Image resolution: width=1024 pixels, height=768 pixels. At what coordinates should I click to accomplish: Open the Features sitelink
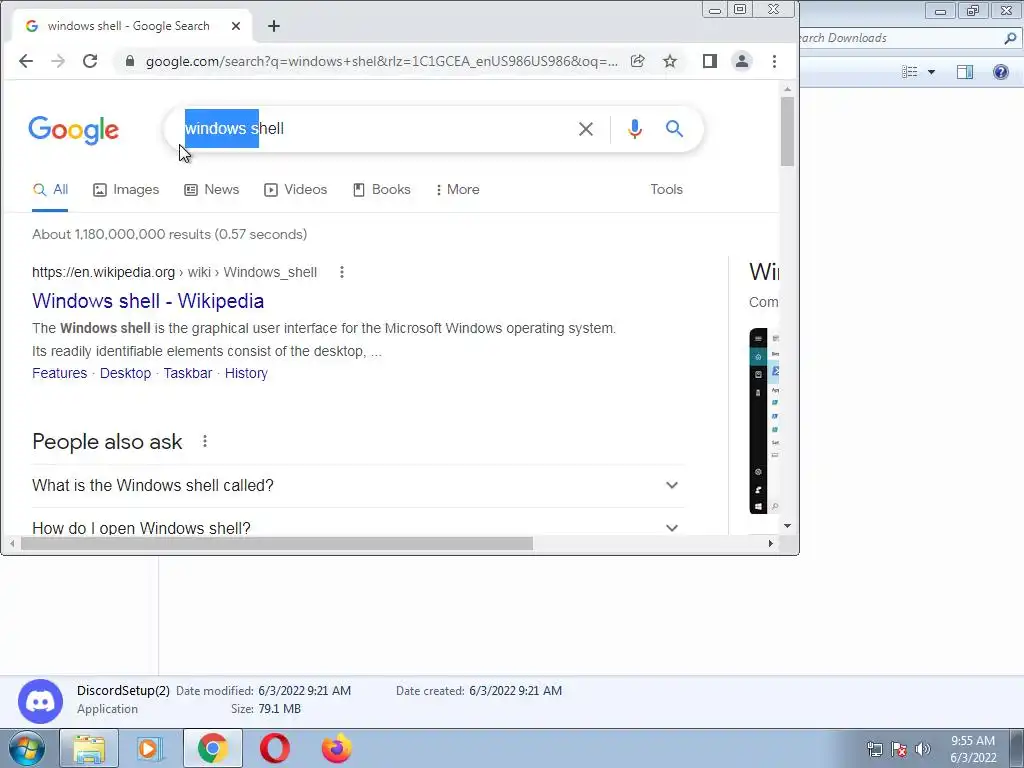59,374
